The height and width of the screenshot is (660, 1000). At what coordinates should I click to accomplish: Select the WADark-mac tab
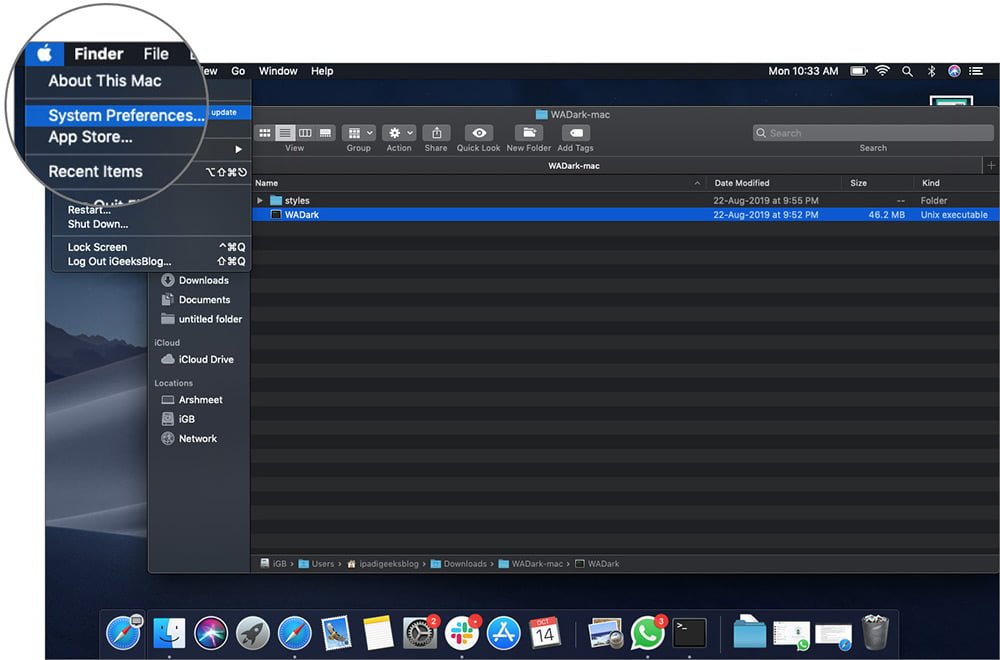point(573,166)
